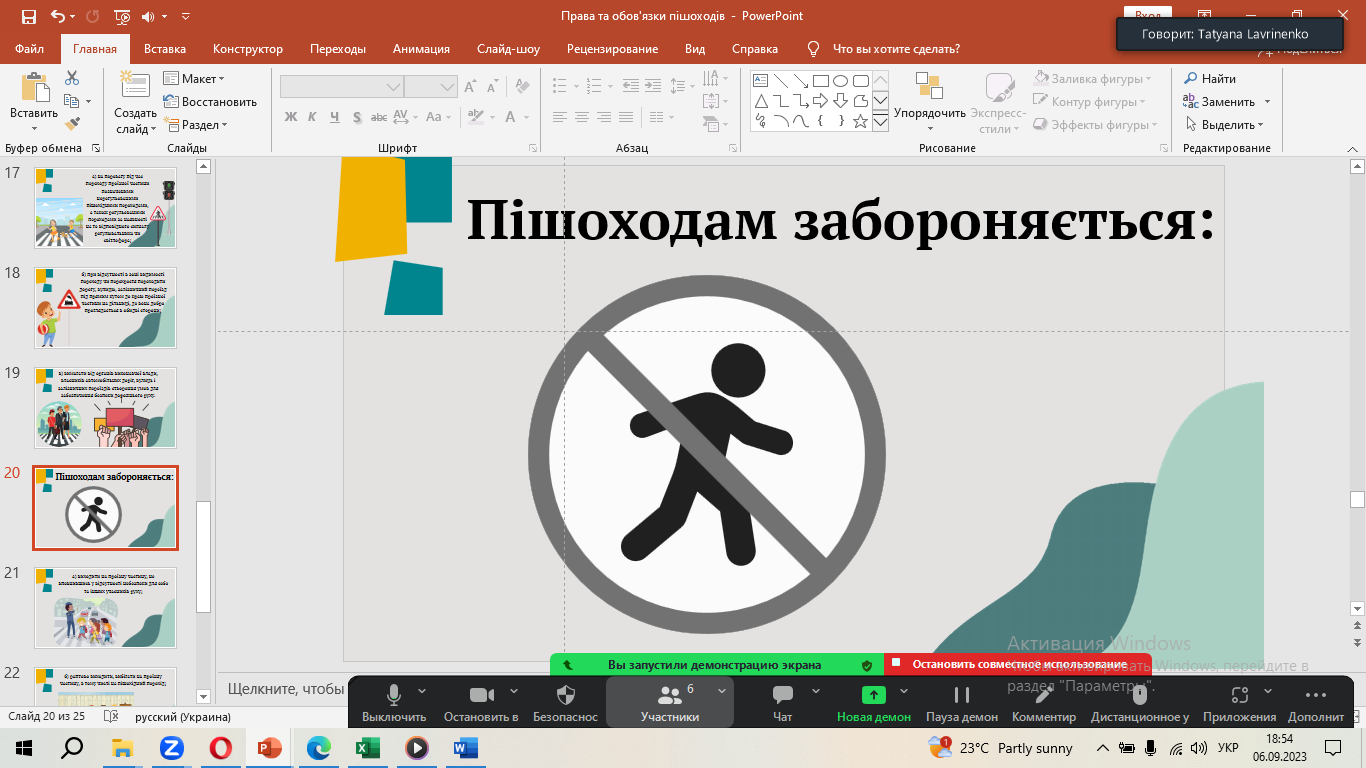Stop video with Остановить в camera icon

[x=481, y=703]
